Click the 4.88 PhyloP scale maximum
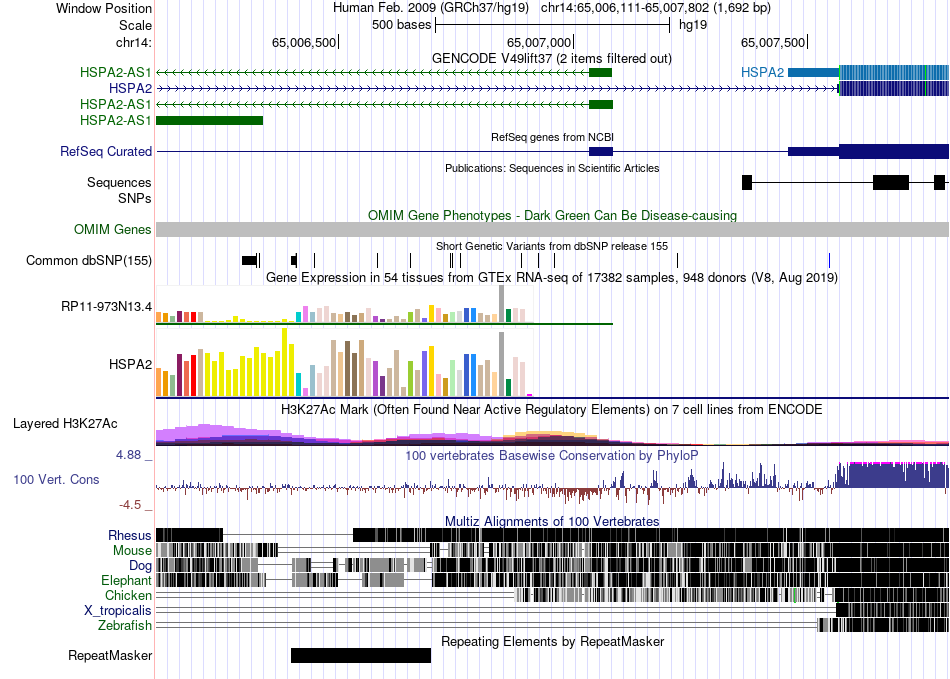950x679 pixels. (x=128, y=455)
